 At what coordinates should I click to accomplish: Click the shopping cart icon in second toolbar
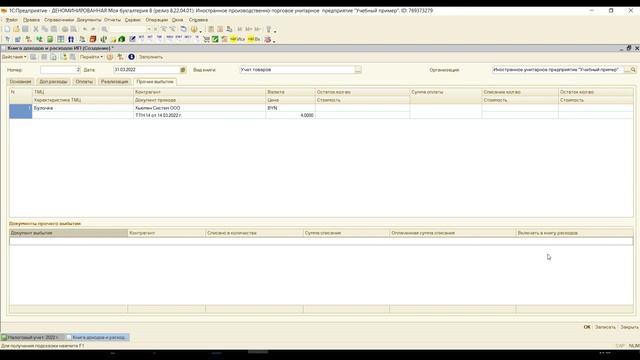point(206,39)
